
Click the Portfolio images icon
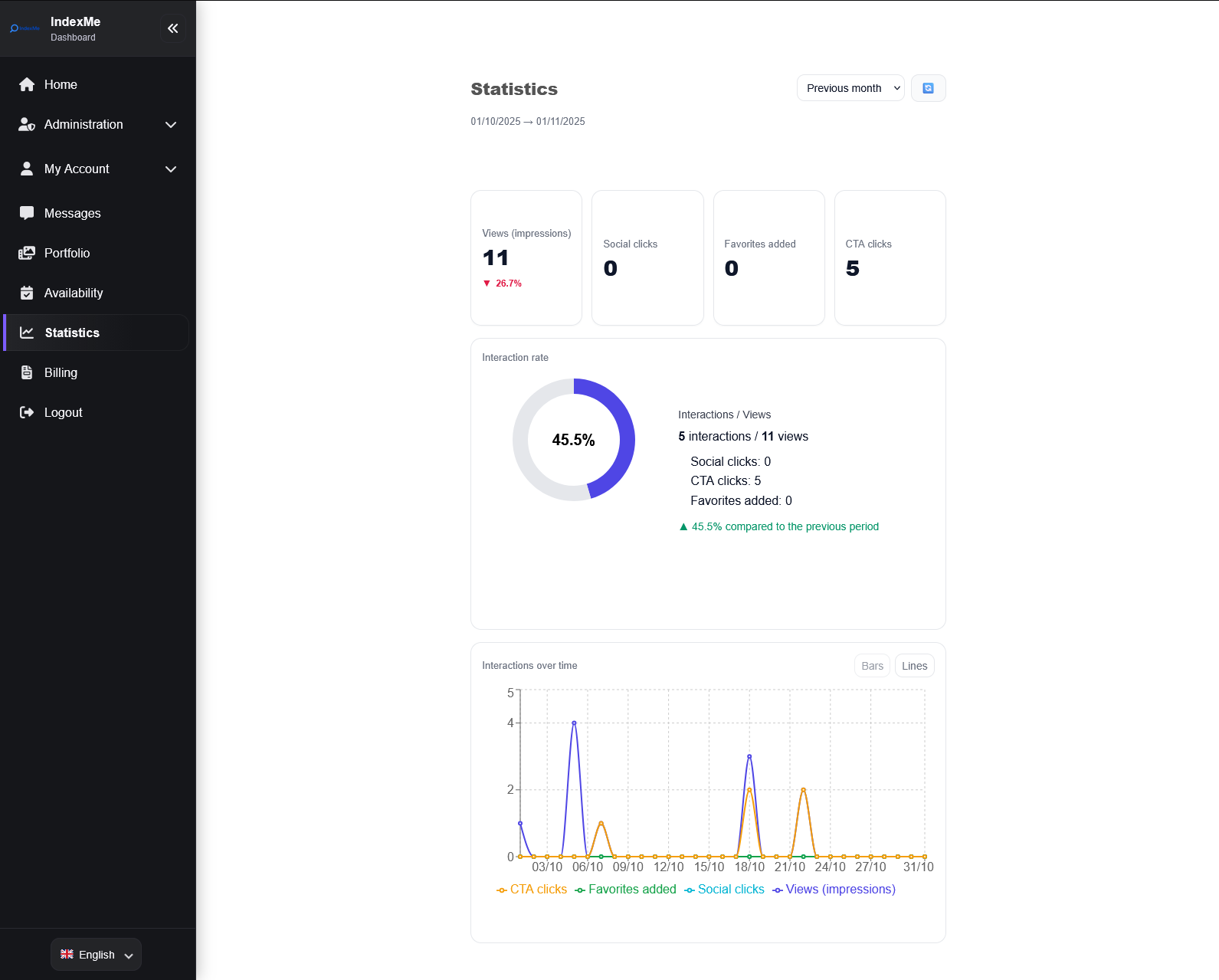click(27, 253)
